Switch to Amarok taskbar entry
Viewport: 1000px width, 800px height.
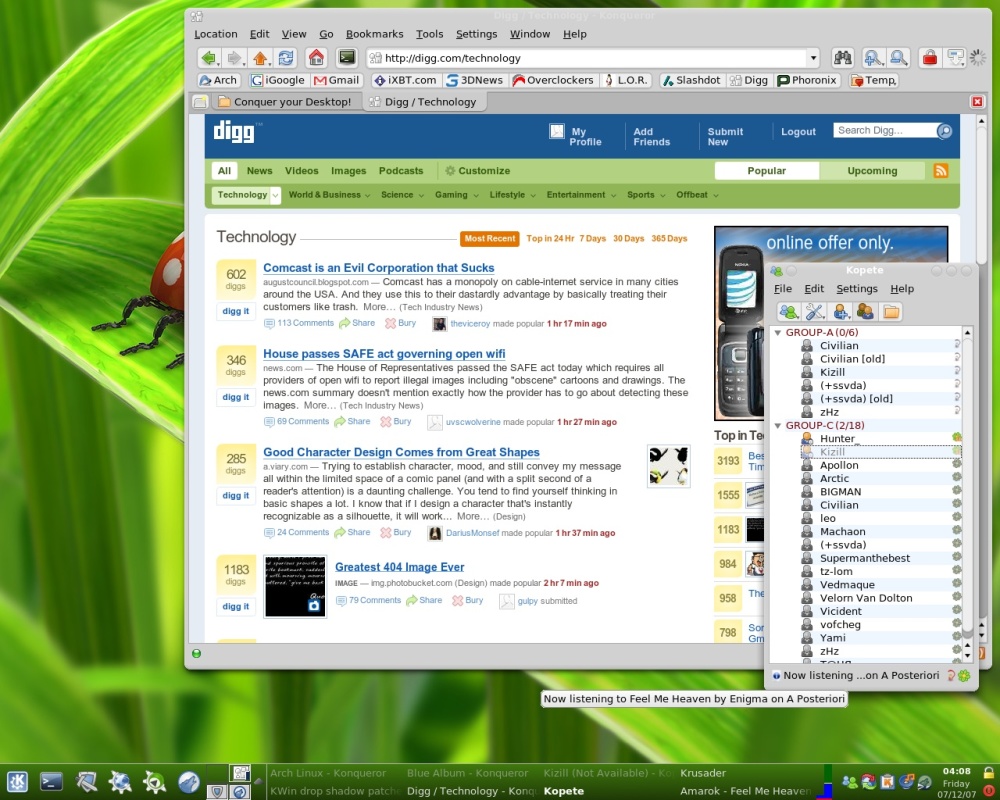coord(745,791)
